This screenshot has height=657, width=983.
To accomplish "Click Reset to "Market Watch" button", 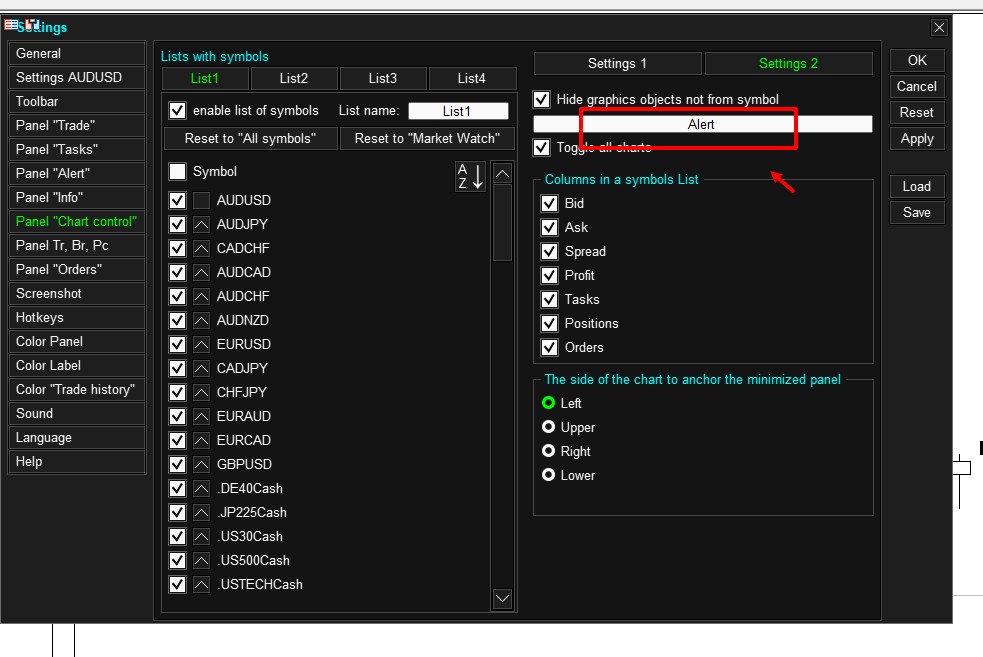I will coord(428,139).
